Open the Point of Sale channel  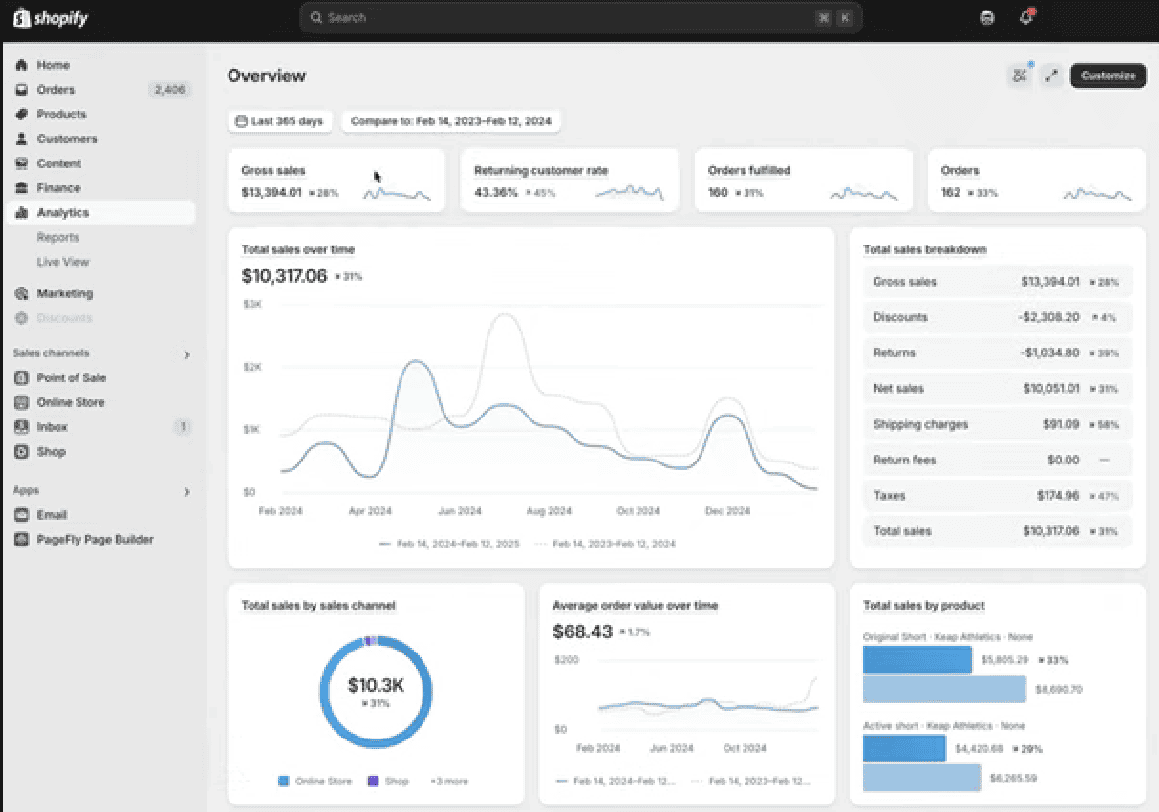(74, 377)
